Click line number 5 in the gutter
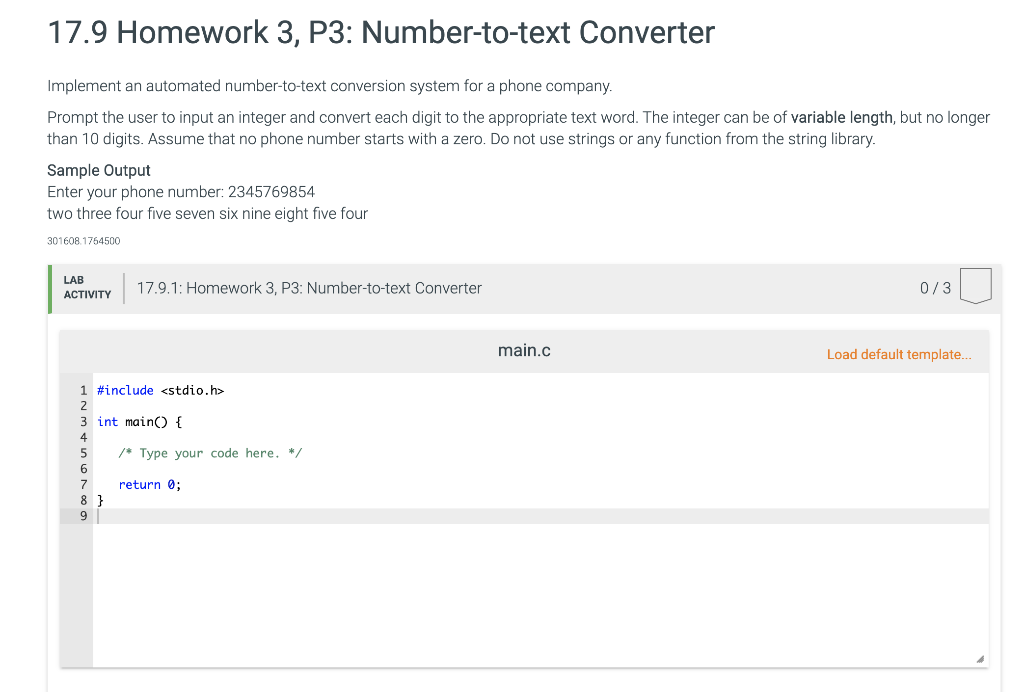1024x692 pixels. pos(84,453)
